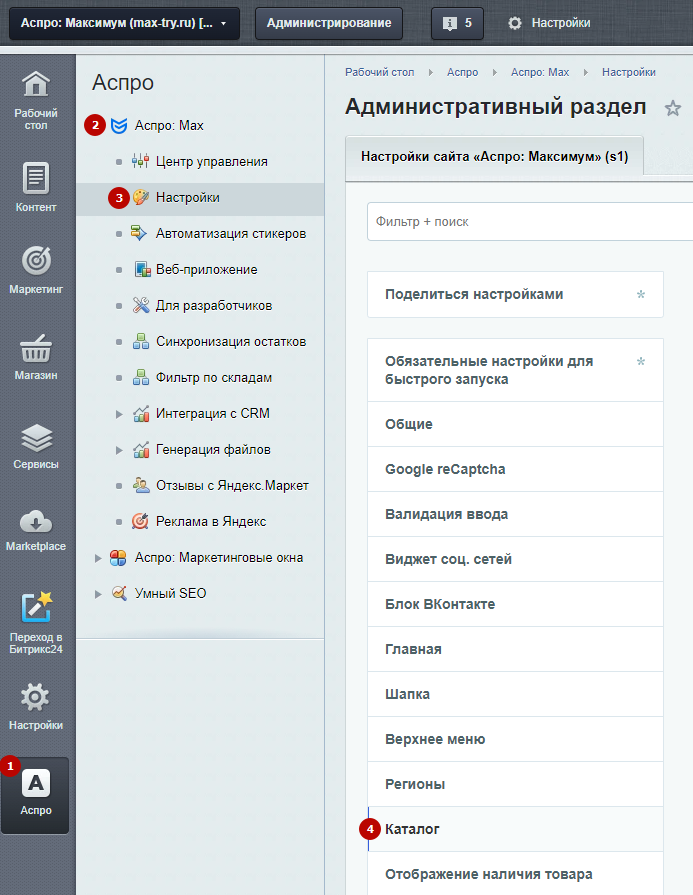Click the Интеграция с CRM chart icon

click(141, 413)
